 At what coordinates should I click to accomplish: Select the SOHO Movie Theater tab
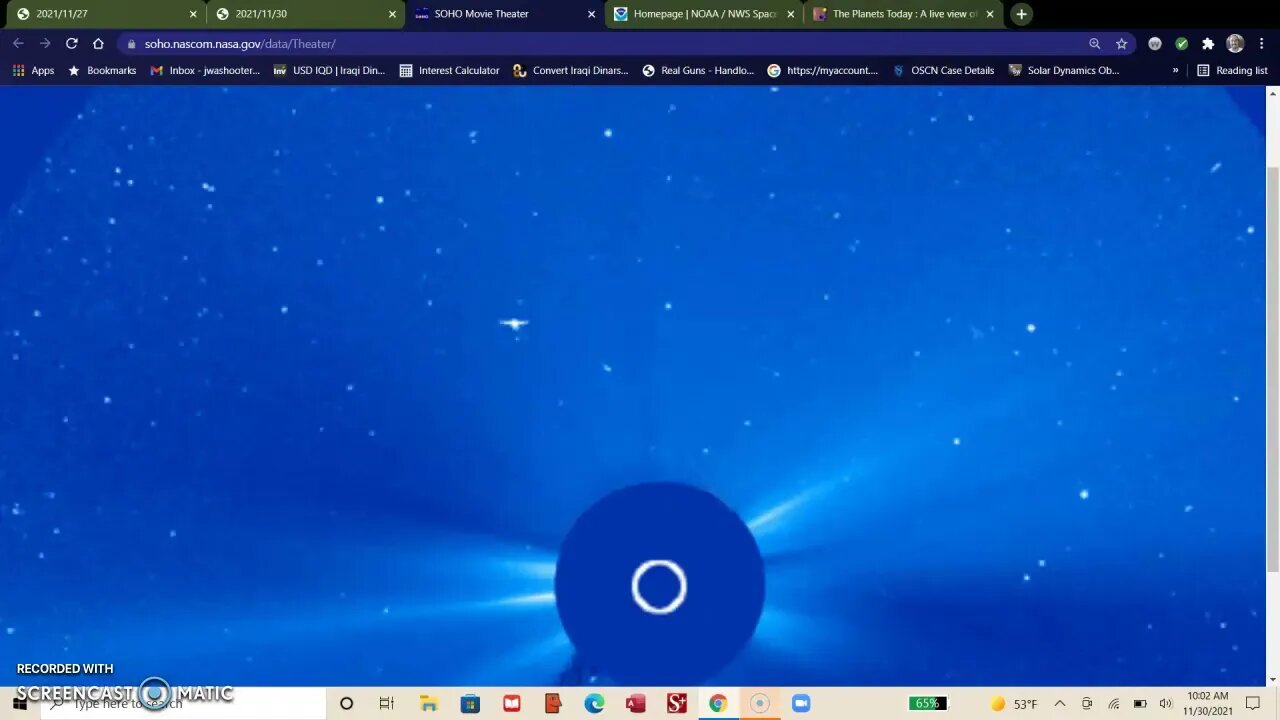pos(503,14)
